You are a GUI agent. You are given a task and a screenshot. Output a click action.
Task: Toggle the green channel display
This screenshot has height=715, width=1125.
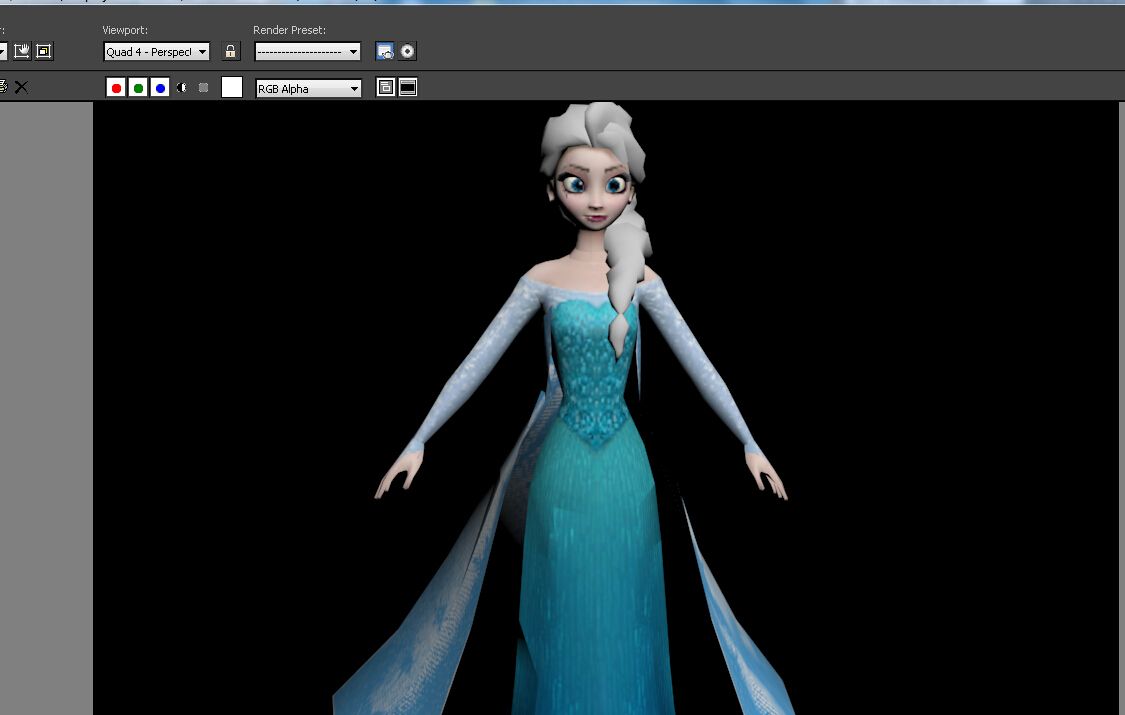tap(138, 88)
